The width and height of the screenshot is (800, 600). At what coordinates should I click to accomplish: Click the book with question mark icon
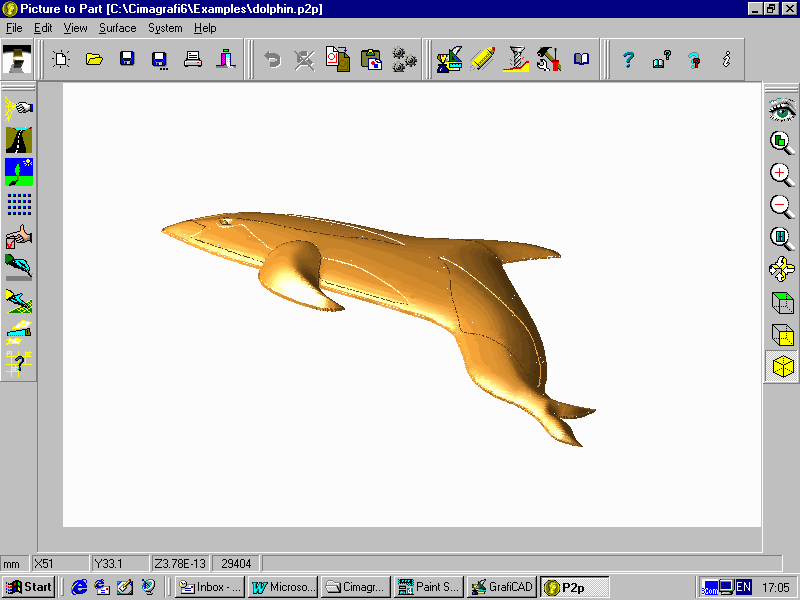(x=662, y=59)
